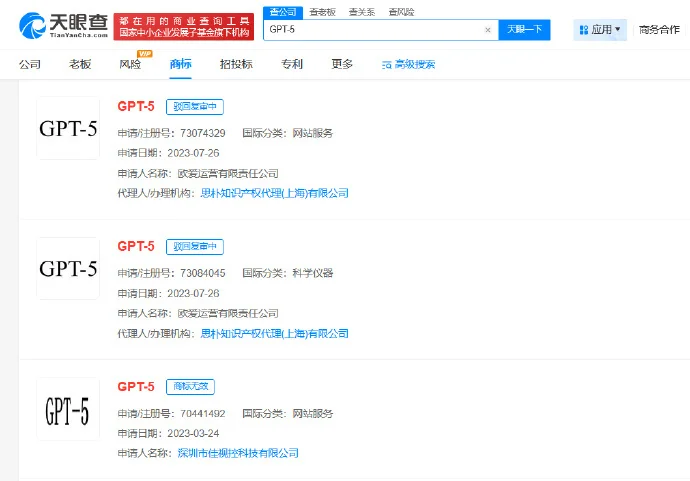Viewport: 690px width, 481px height.
Task: Open the 公司 results tab
Action: pyautogui.click(x=30, y=65)
